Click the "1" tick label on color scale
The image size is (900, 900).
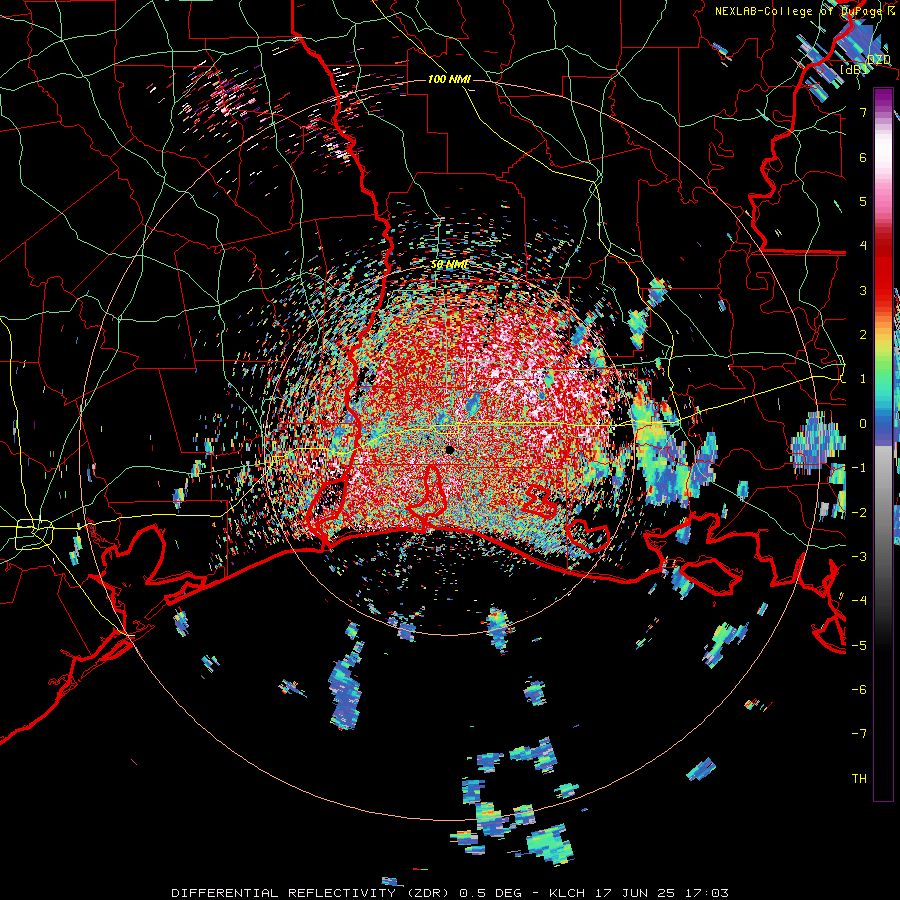coord(863,379)
